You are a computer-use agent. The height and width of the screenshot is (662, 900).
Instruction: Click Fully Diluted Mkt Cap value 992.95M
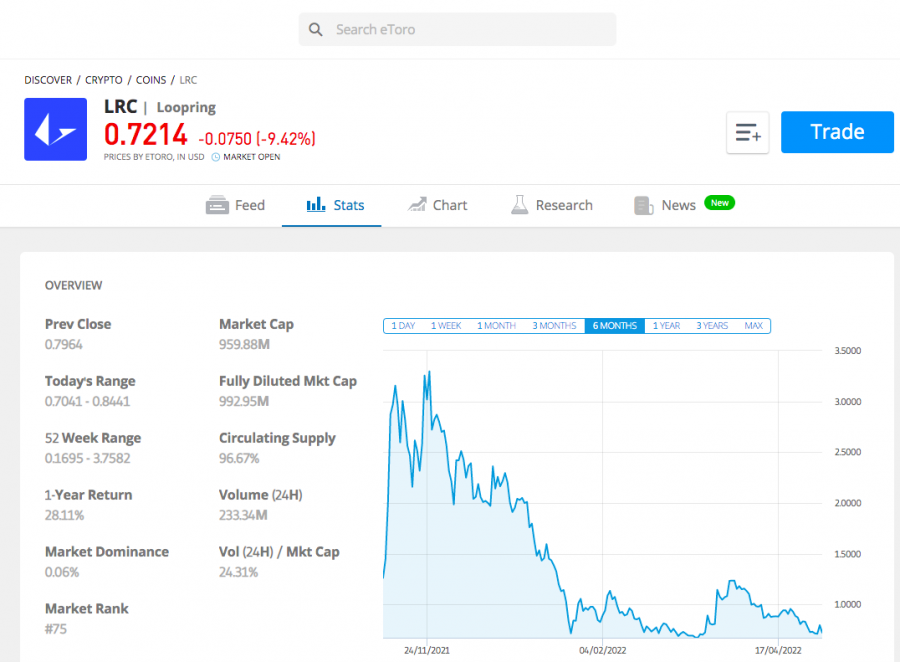(x=244, y=401)
